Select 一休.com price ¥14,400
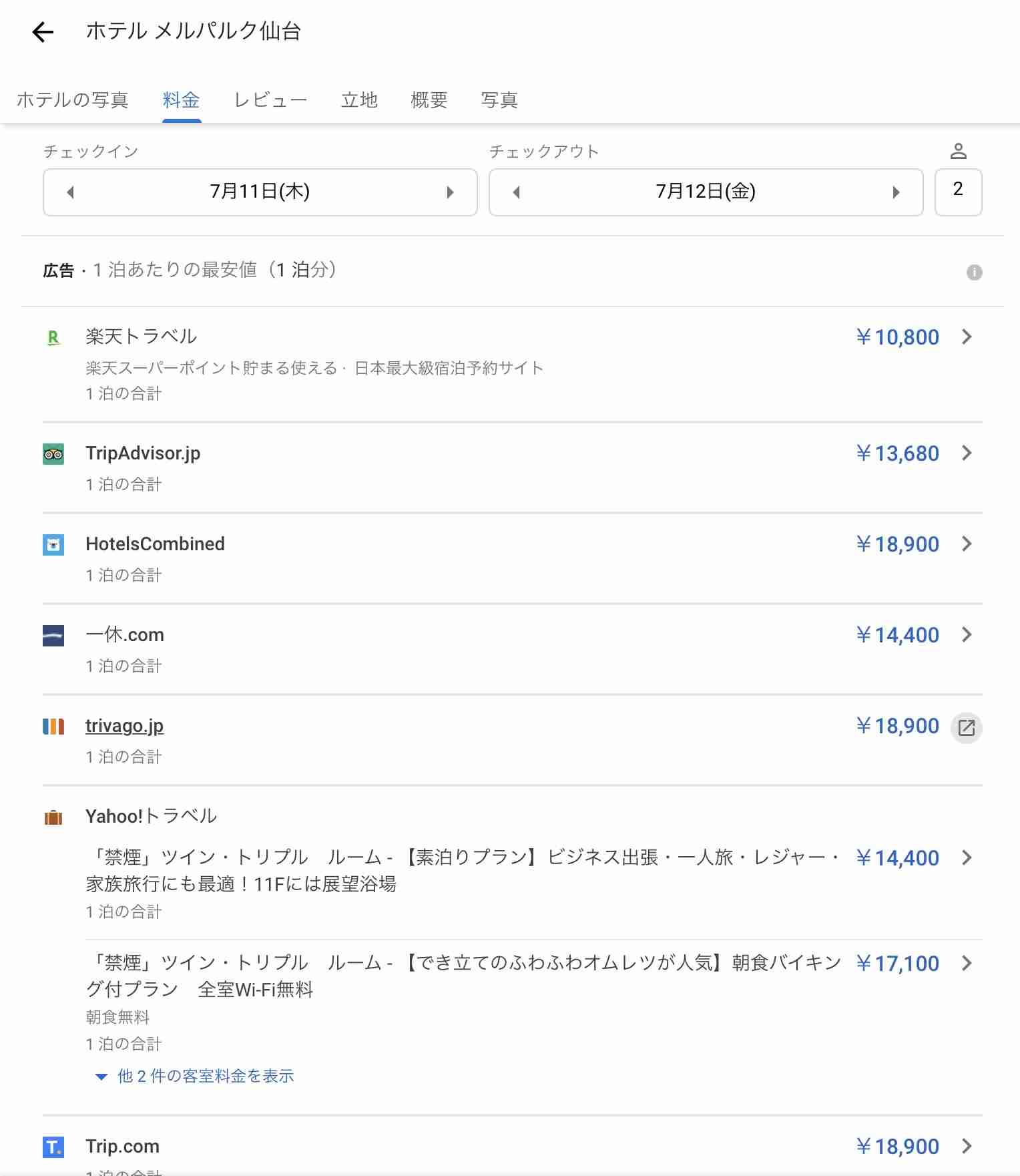 [897, 635]
